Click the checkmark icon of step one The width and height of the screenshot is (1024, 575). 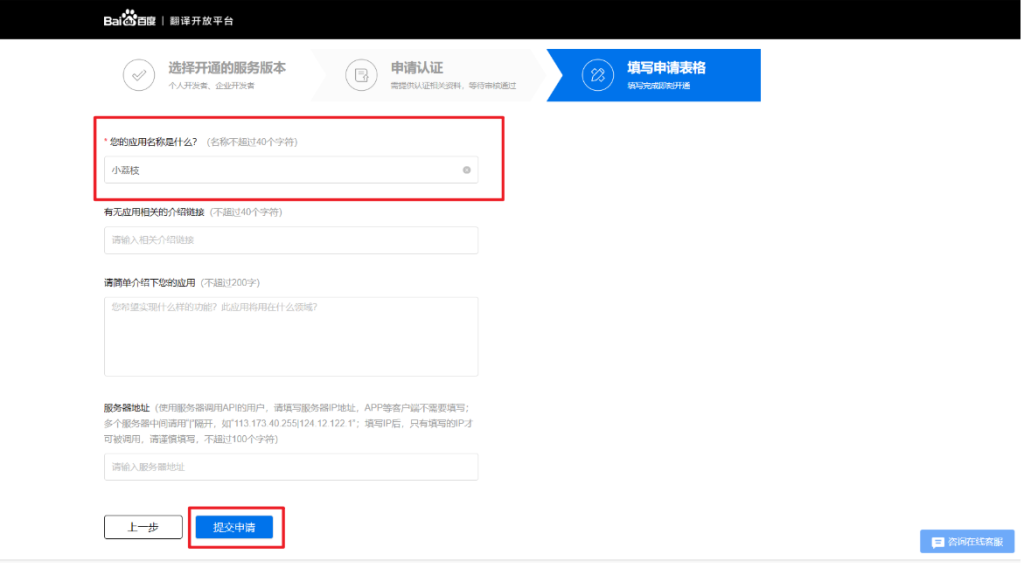click(139, 75)
